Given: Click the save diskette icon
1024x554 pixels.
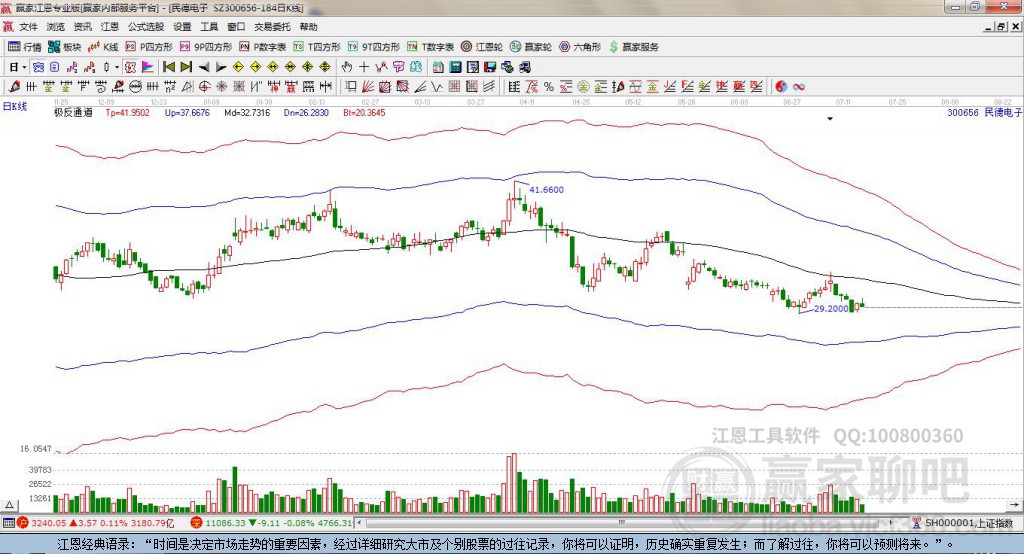Looking at the screenshot, I should [x=490, y=67].
